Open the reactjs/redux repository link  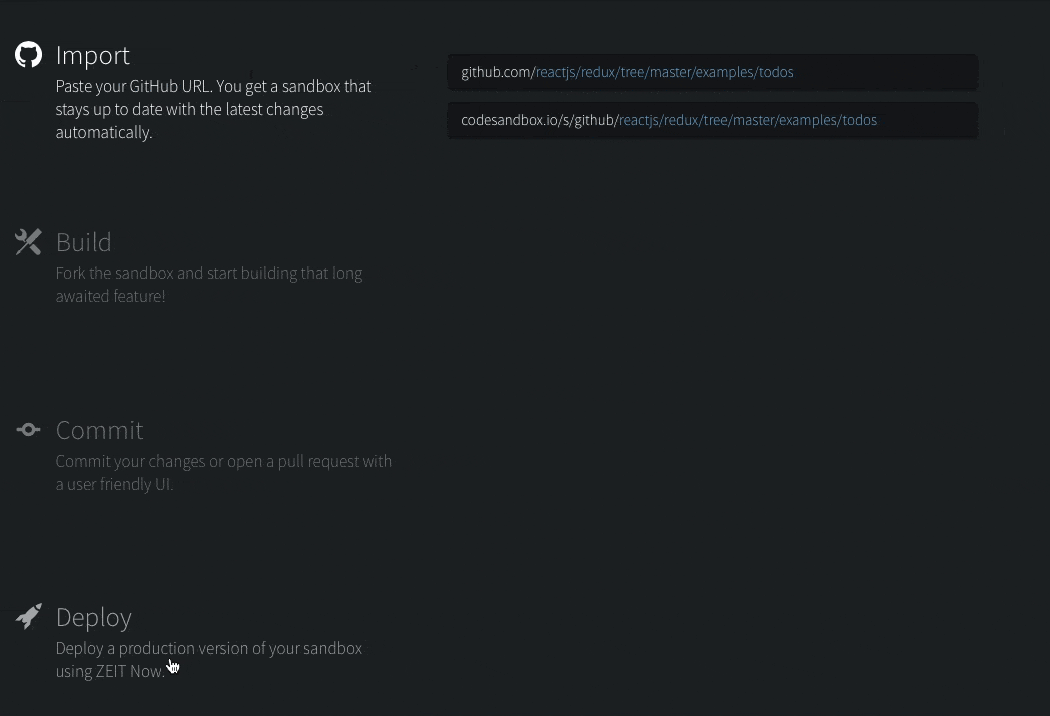click(x=577, y=72)
